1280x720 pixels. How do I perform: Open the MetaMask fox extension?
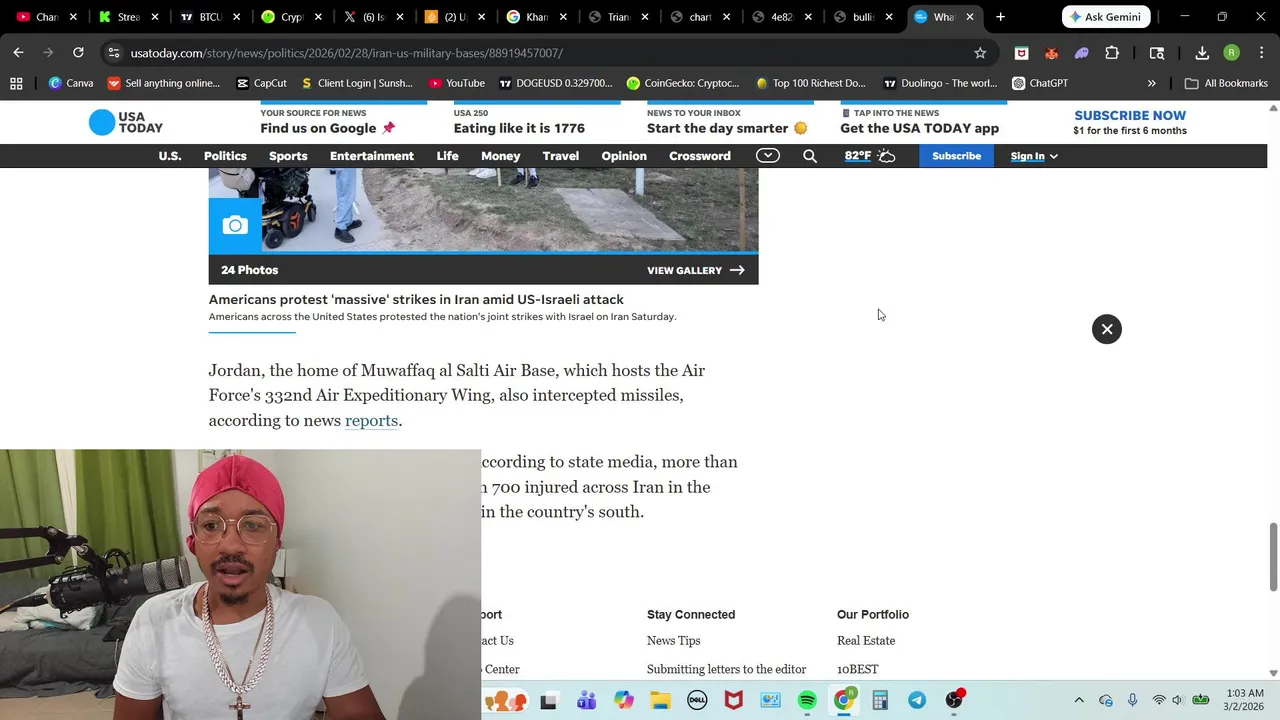1051,53
